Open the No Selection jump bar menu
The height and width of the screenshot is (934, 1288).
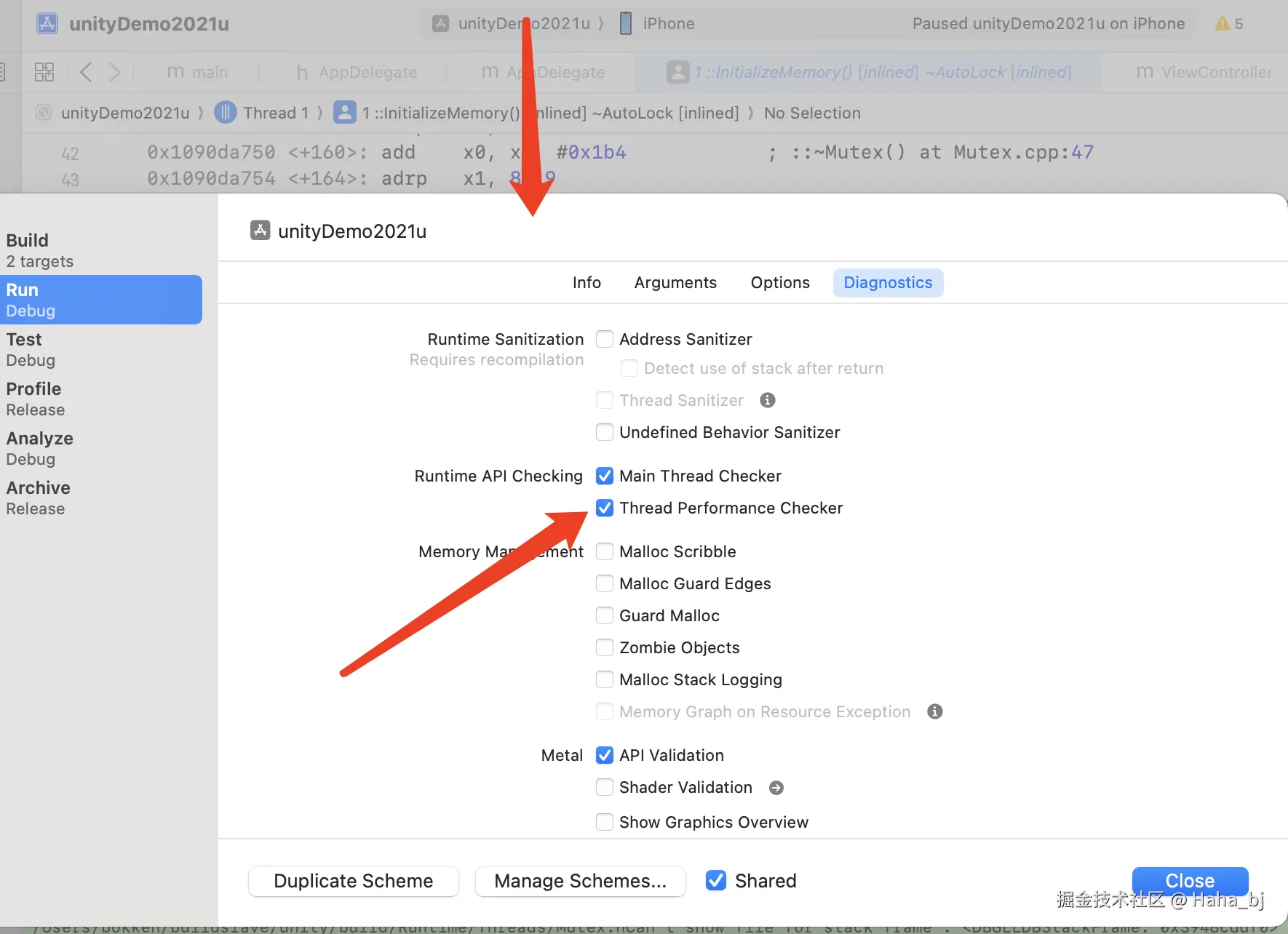pos(812,113)
